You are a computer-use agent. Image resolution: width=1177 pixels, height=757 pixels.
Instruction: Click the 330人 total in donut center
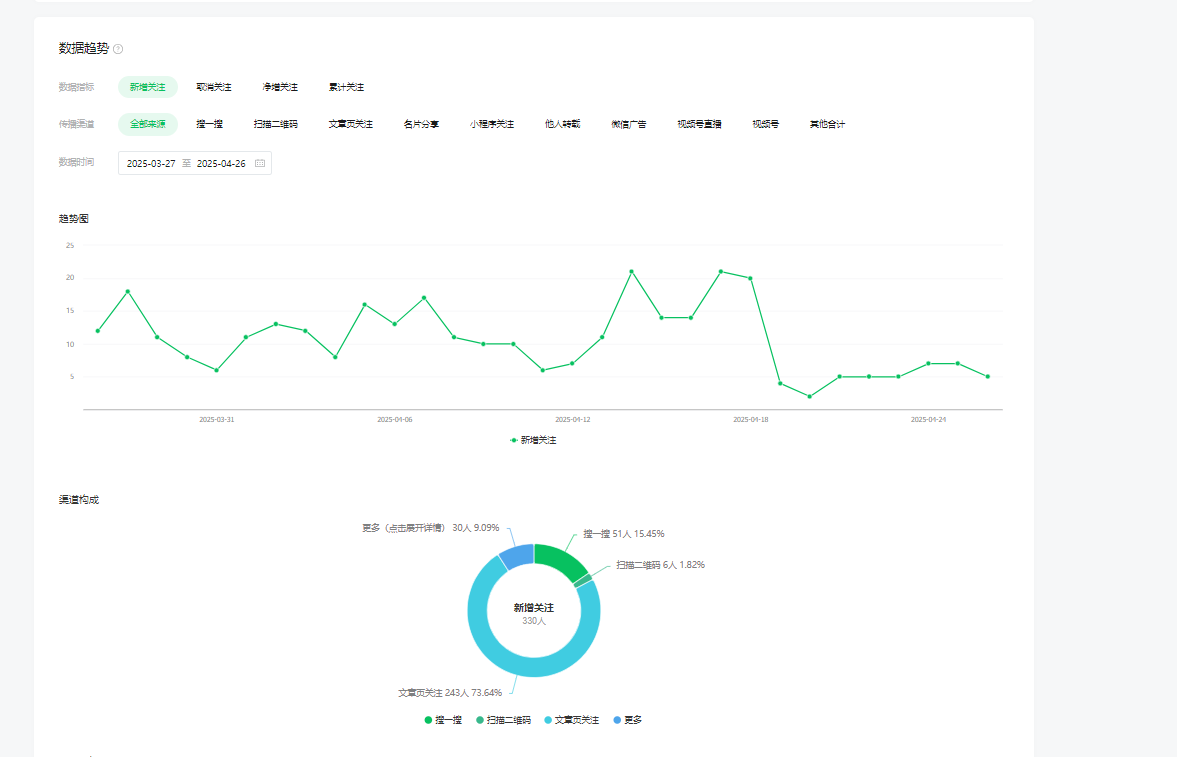point(534,621)
